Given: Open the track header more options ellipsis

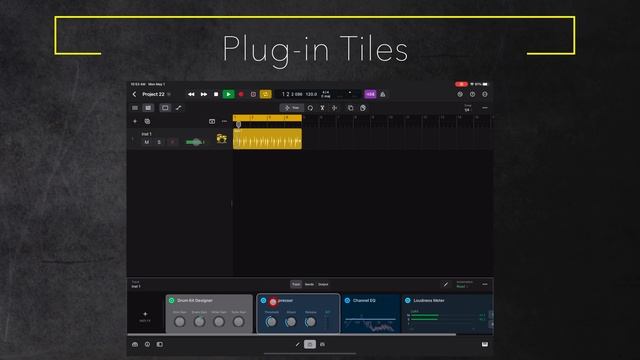Looking at the screenshot, I should click(224, 121).
